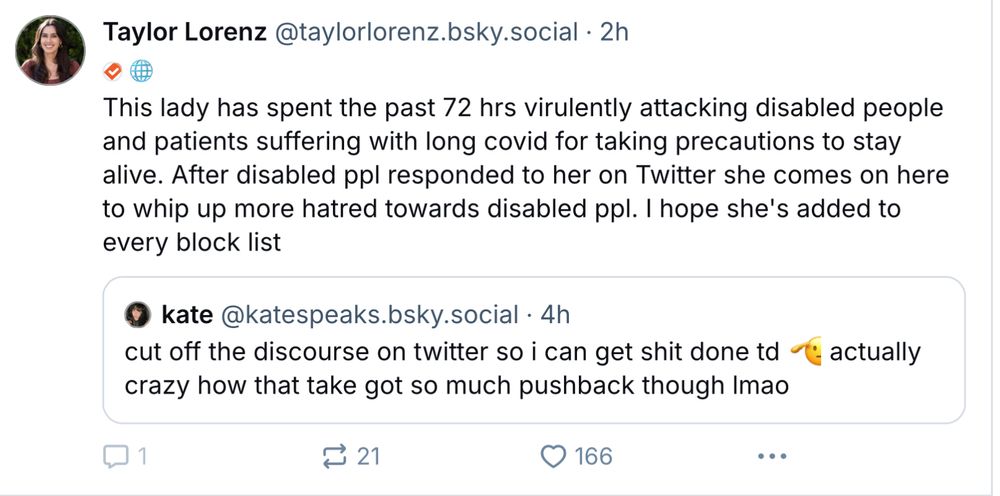Open kate's display name in the quote
Screen dimensions: 1000x496
(187, 314)
